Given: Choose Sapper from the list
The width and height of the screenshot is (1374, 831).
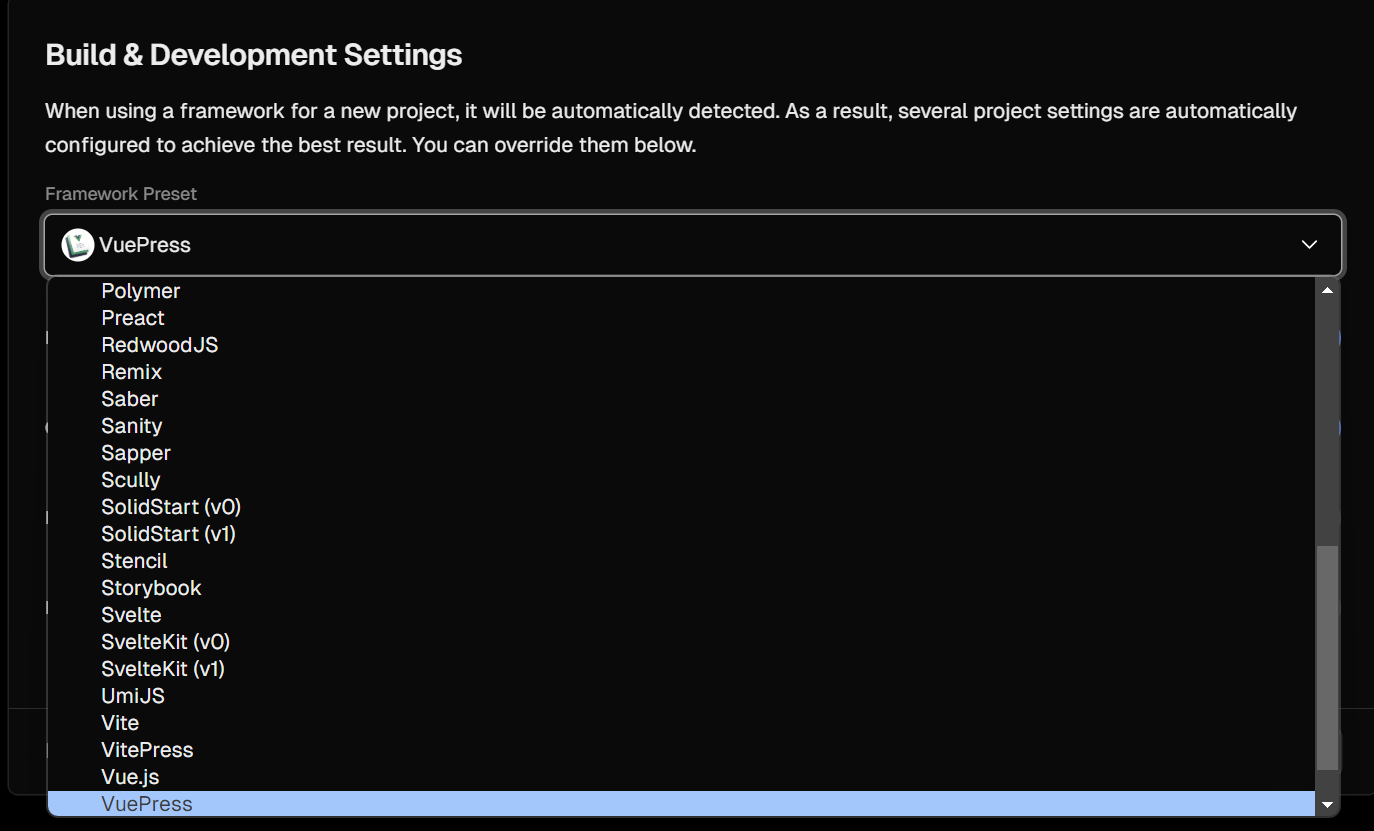Looking at the screenshot, I should [136, 453].
